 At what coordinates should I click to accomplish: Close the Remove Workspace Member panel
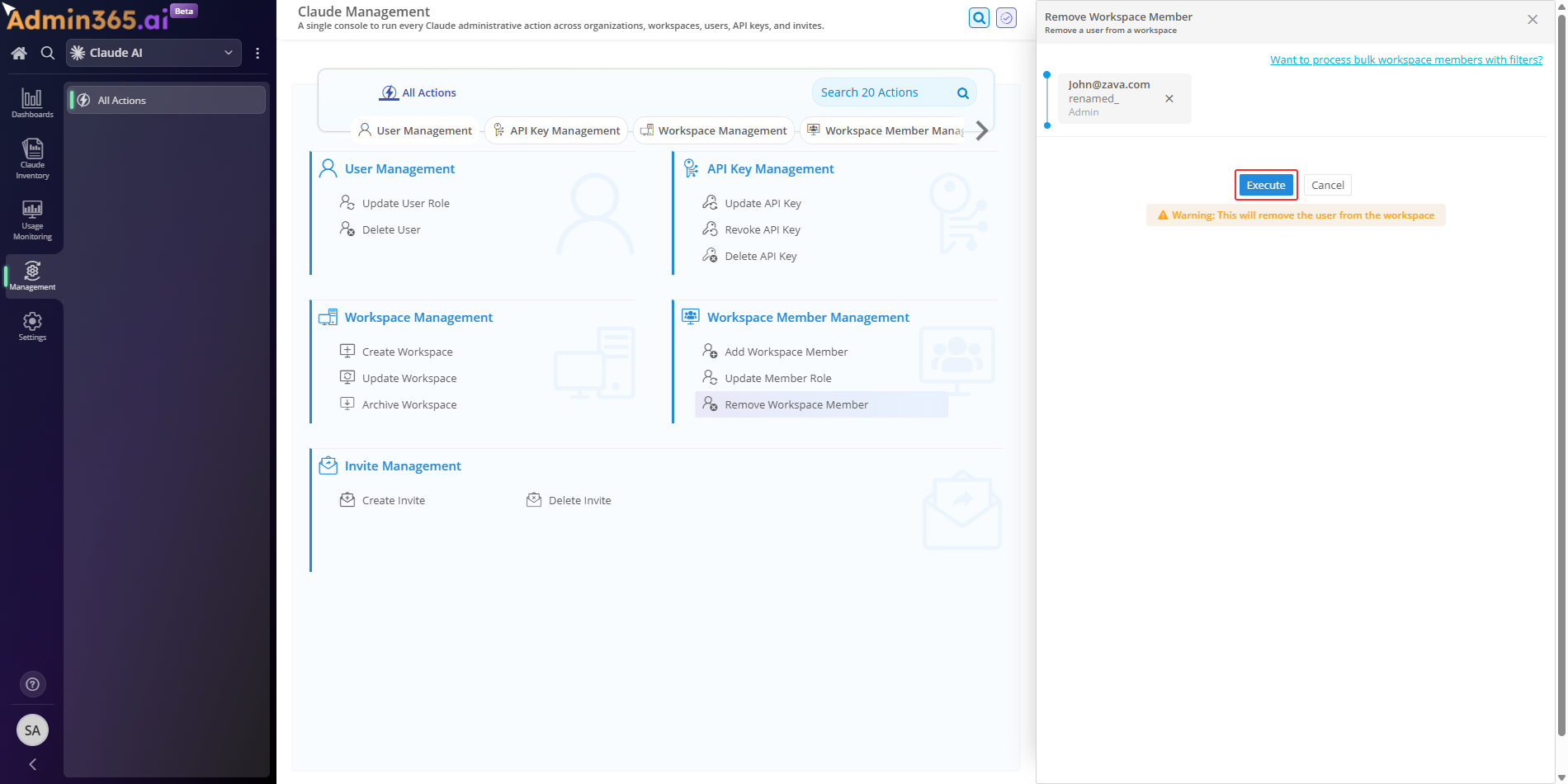point(1533,20)
